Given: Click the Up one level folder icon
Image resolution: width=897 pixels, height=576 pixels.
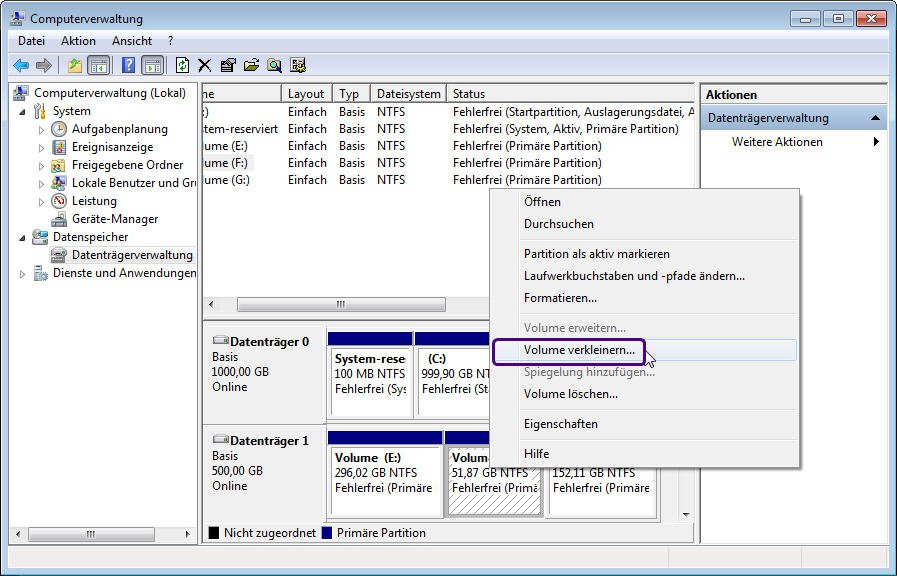Looking at the screenshot, I should (x=74, y=65).
